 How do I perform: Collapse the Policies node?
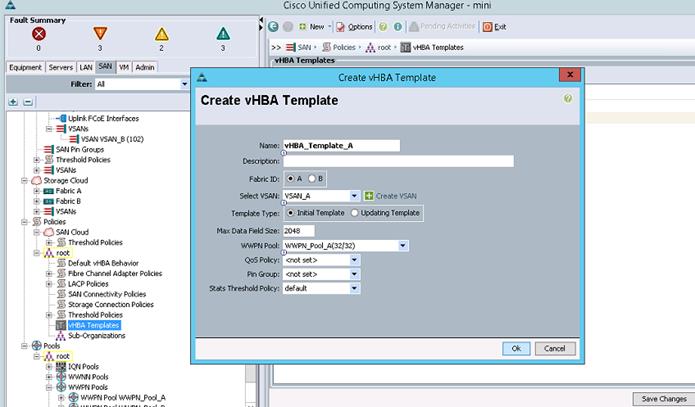click(25, 222)
